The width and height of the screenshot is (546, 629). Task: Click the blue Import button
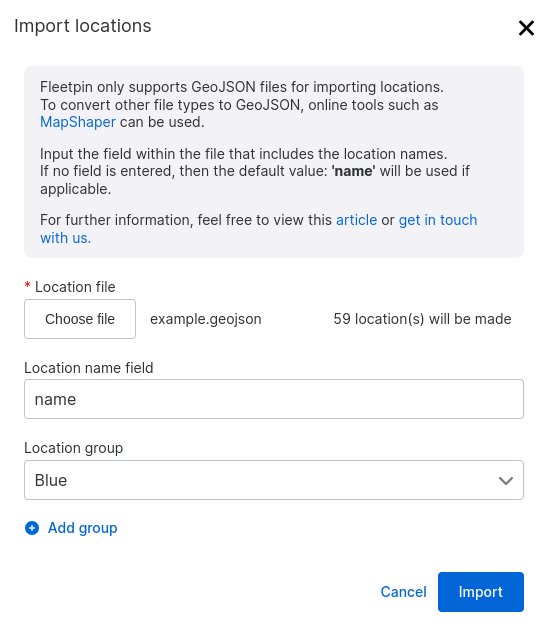pos(481,592)
